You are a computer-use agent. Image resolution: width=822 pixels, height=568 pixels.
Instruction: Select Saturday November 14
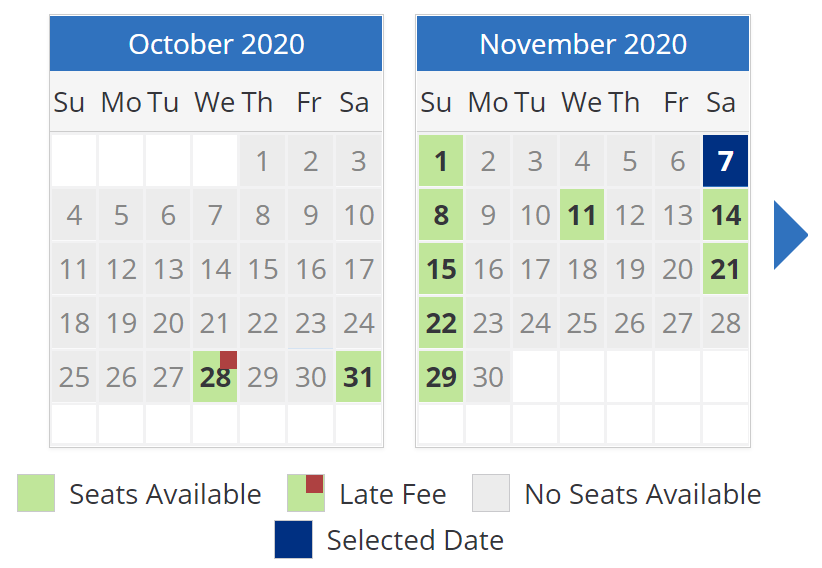tap(725, 215)
